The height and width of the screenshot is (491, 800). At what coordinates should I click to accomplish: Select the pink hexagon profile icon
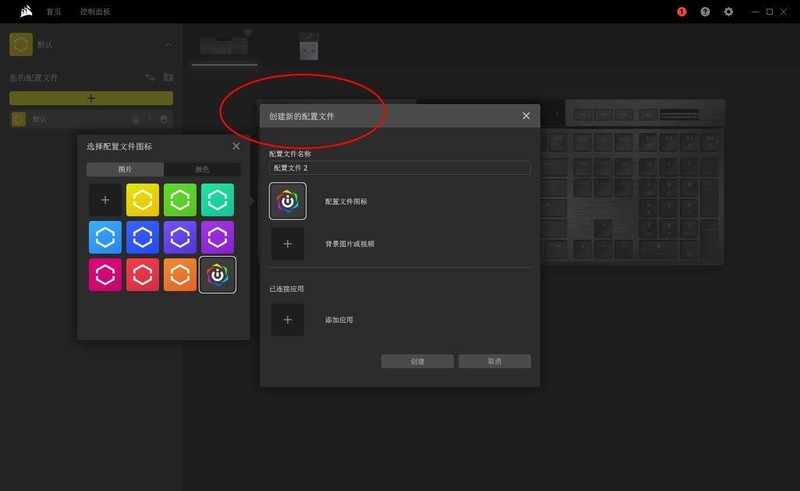coord(105,275)
